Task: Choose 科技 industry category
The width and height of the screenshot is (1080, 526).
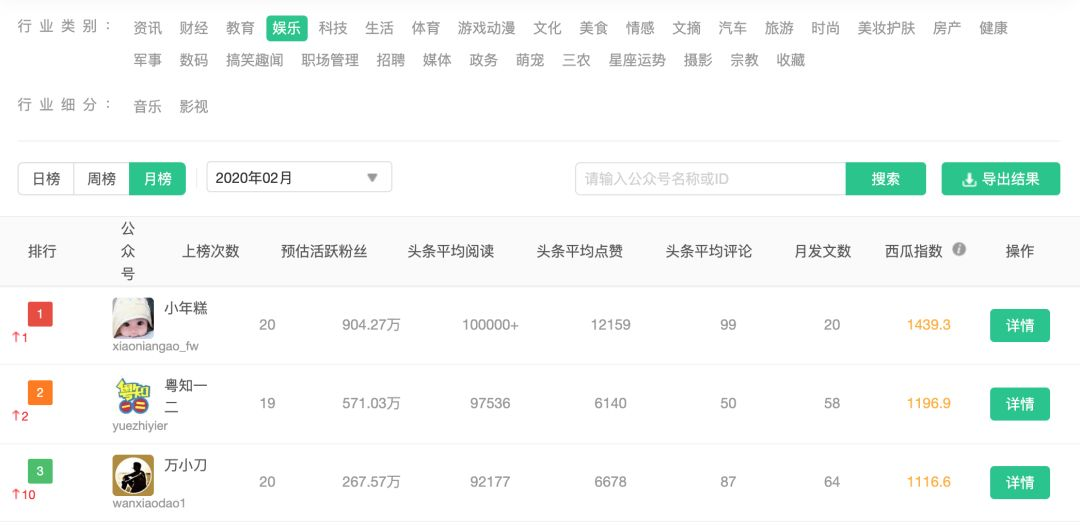Action: [x=333, y=28]
